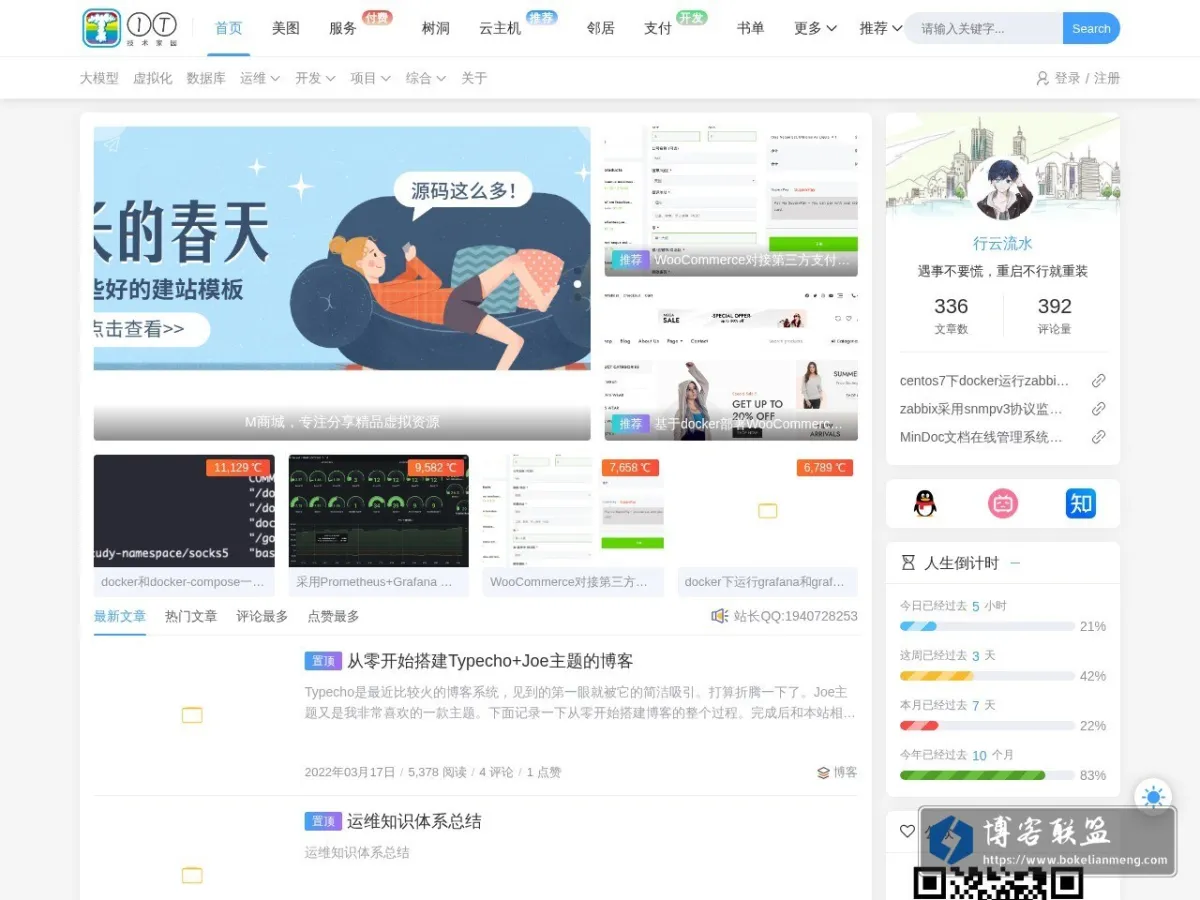
Task: Open the Bilibili pink icon link
Action: click(x=1003, y=503)
